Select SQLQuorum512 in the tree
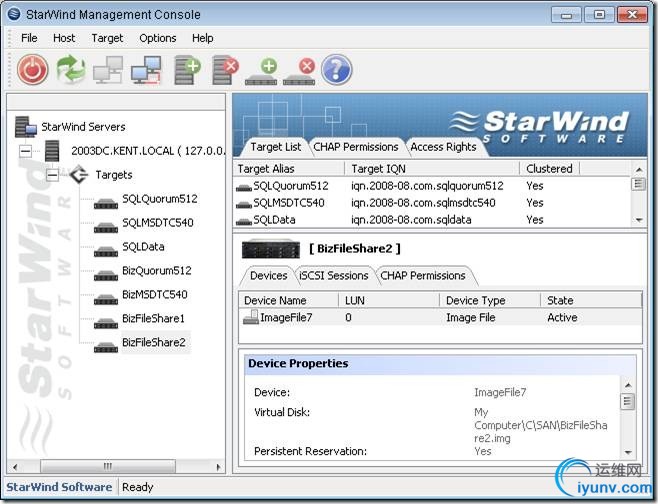 [159, 199]
